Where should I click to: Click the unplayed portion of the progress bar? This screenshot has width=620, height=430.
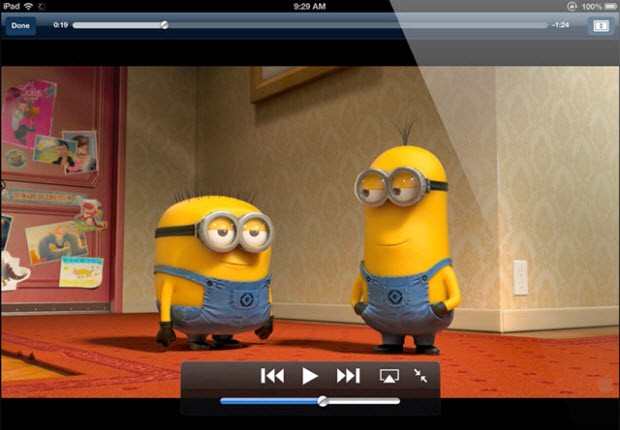pos(350,25)
